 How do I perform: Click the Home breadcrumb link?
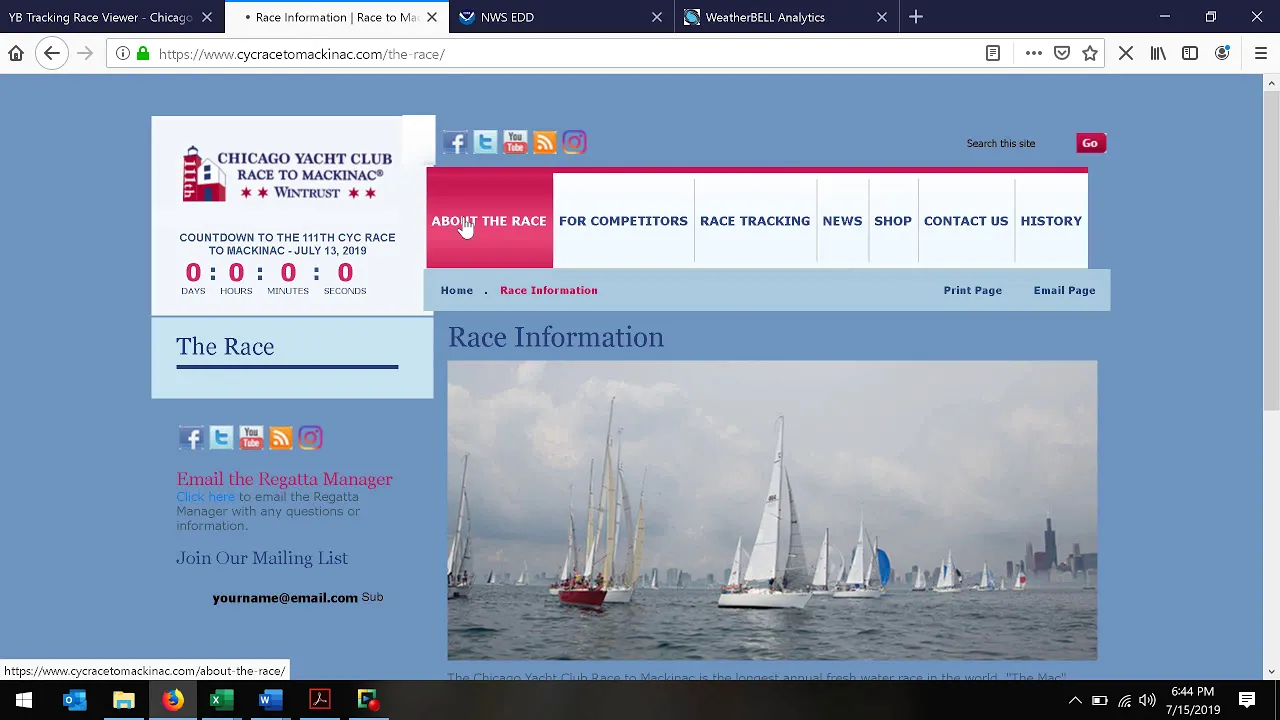pos(457,290)
